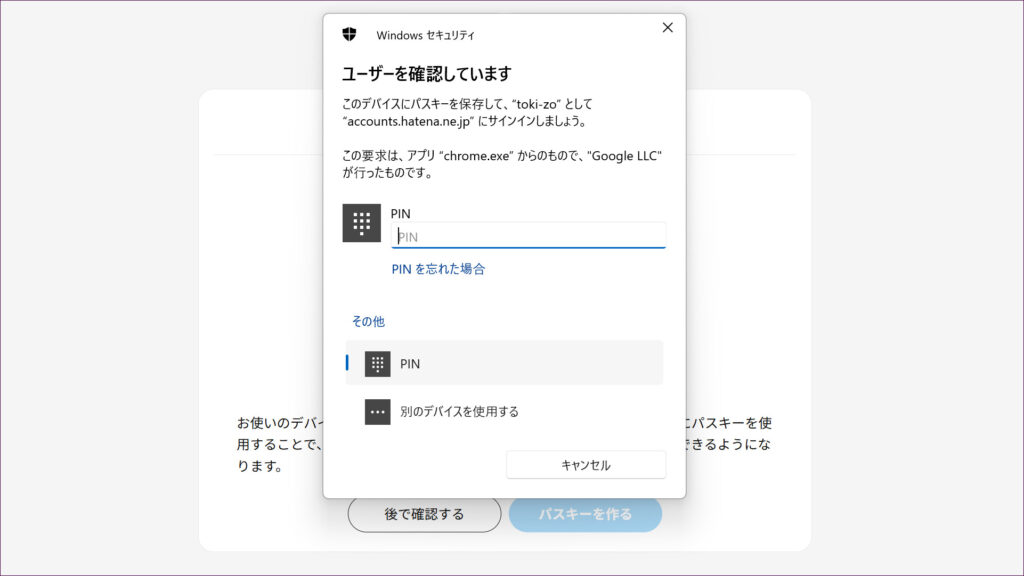Screen dimensions: 1024x576
Task: Click the ユーザーを確認しています heading
Action: 427,74
